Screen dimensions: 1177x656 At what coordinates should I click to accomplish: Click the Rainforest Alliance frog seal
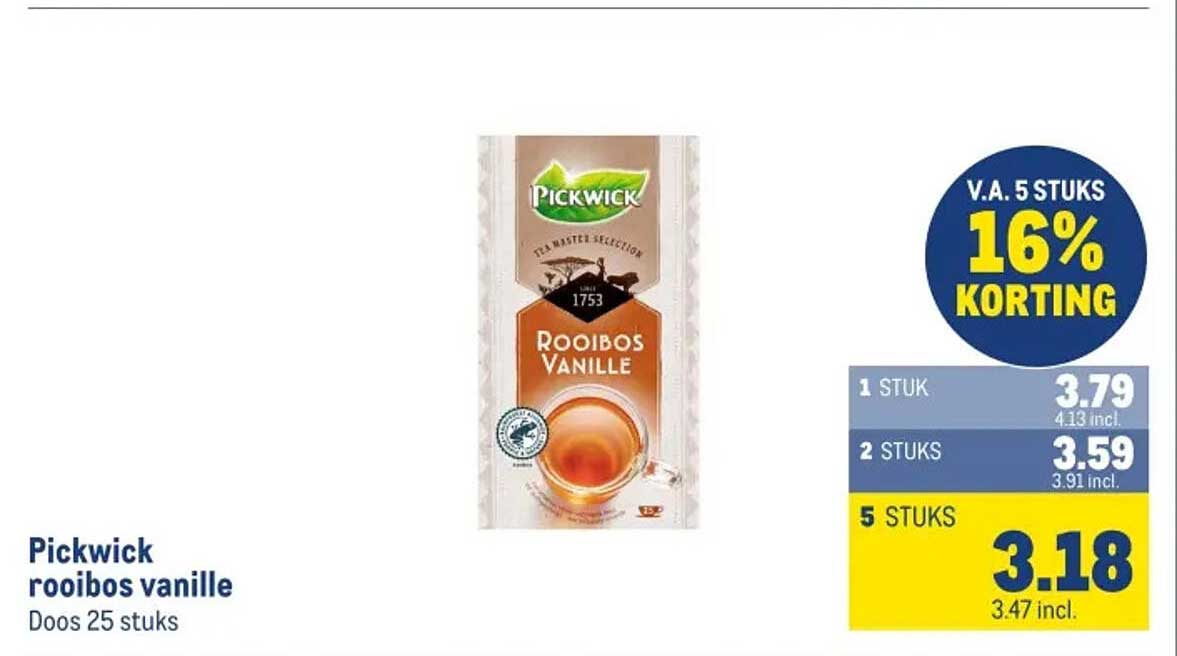click(x=522, y=435)
